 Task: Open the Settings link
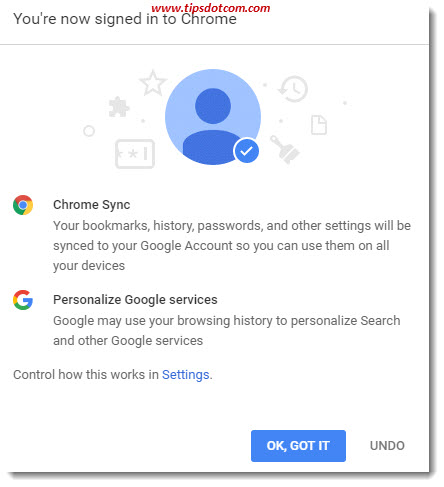(185, 374)
